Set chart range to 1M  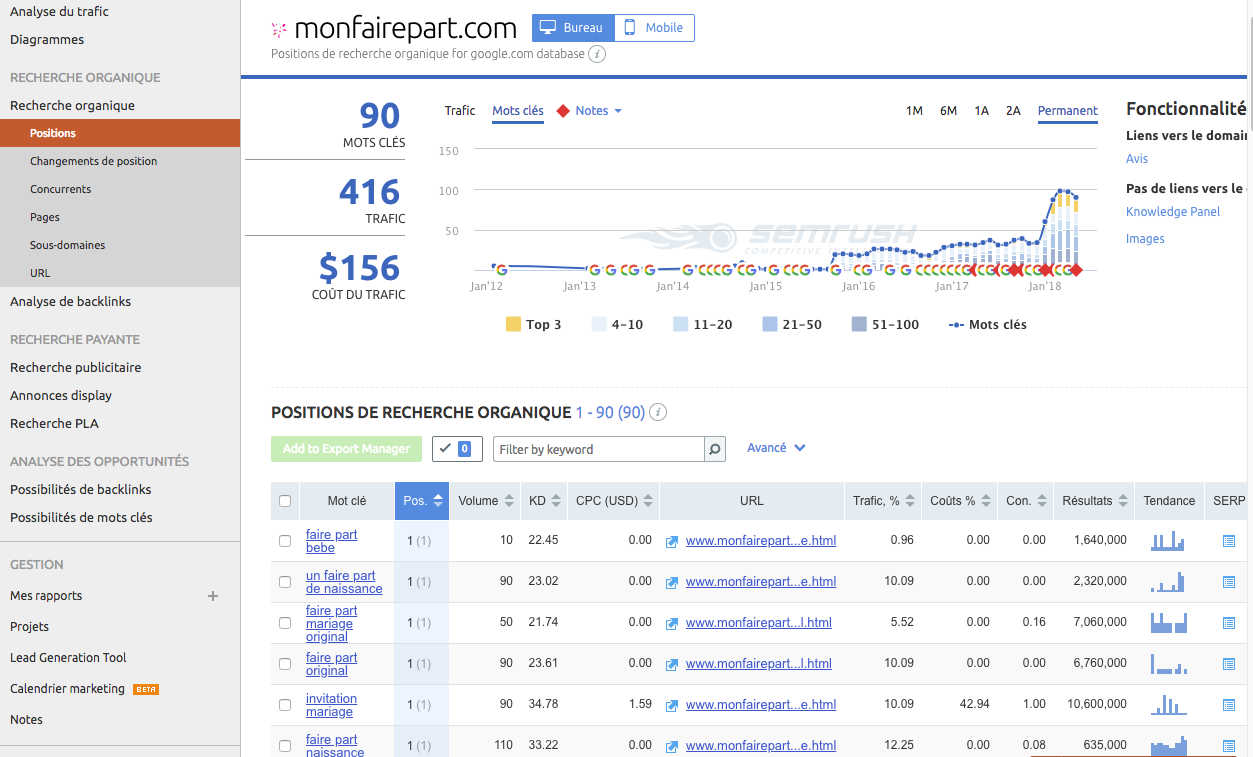914,111
